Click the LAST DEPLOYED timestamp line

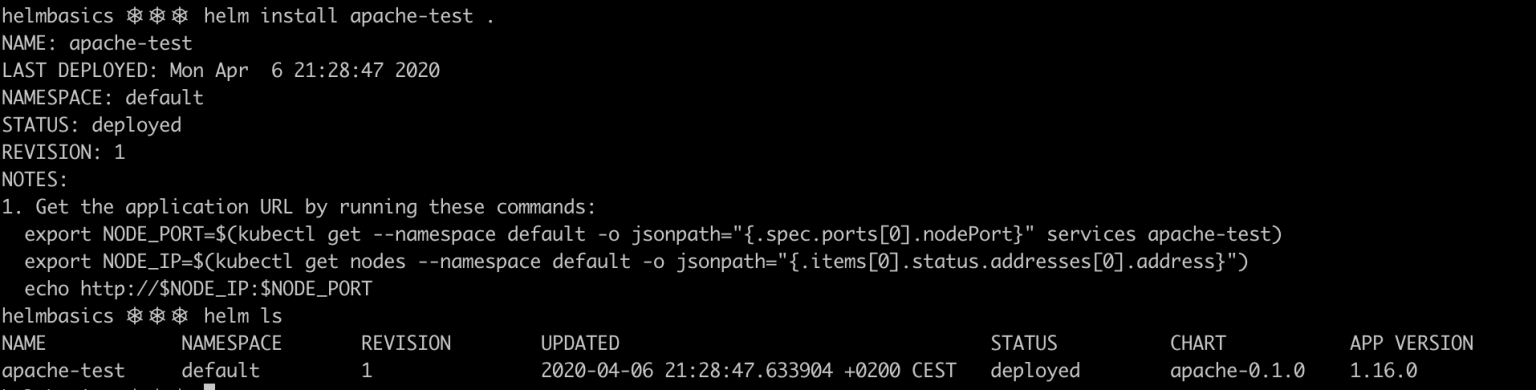pos(221,71)
